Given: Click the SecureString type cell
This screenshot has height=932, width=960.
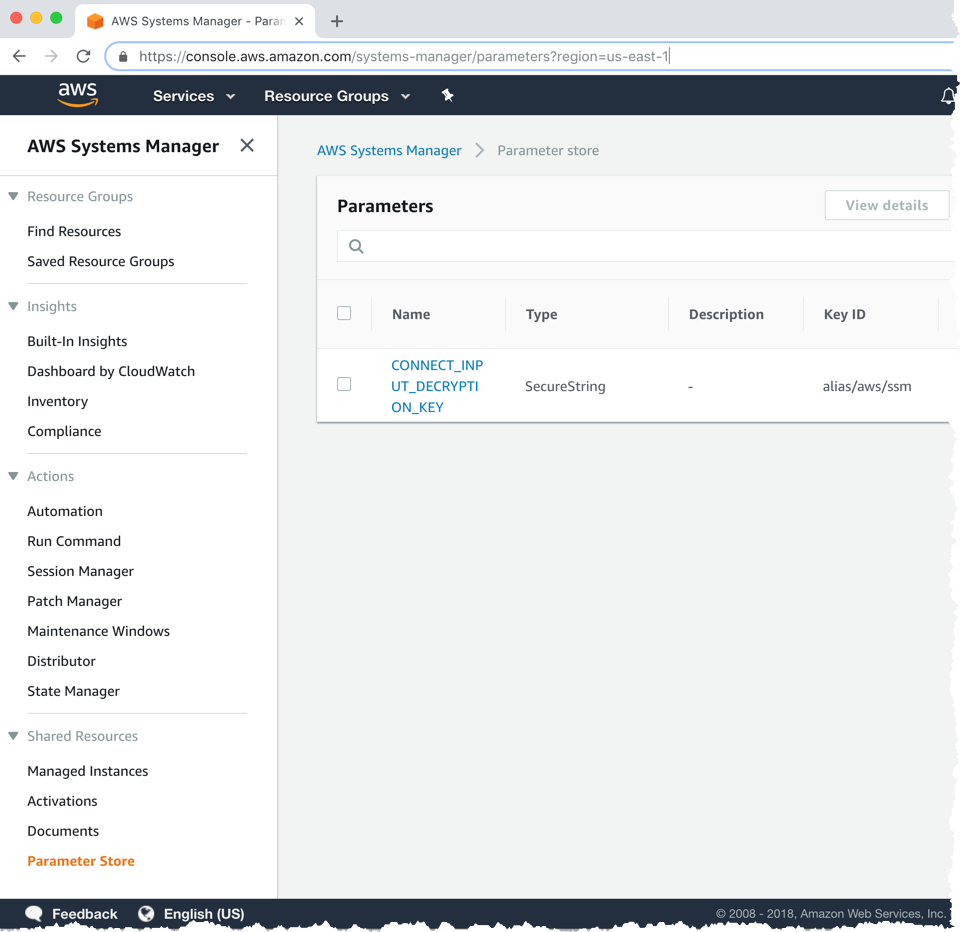Looking at the screenshot, I should click(565, 386).
